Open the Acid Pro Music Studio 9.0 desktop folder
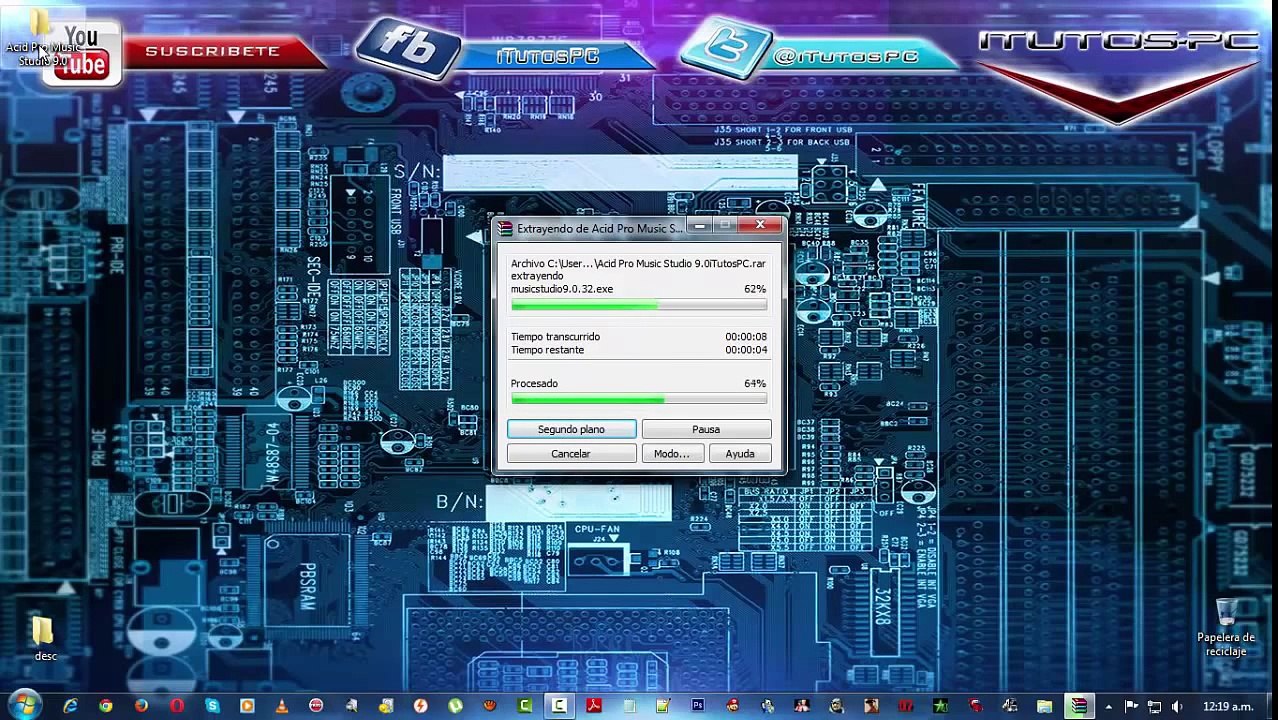The height and width of the screenshot is (720, 1278). click(43, 40)
